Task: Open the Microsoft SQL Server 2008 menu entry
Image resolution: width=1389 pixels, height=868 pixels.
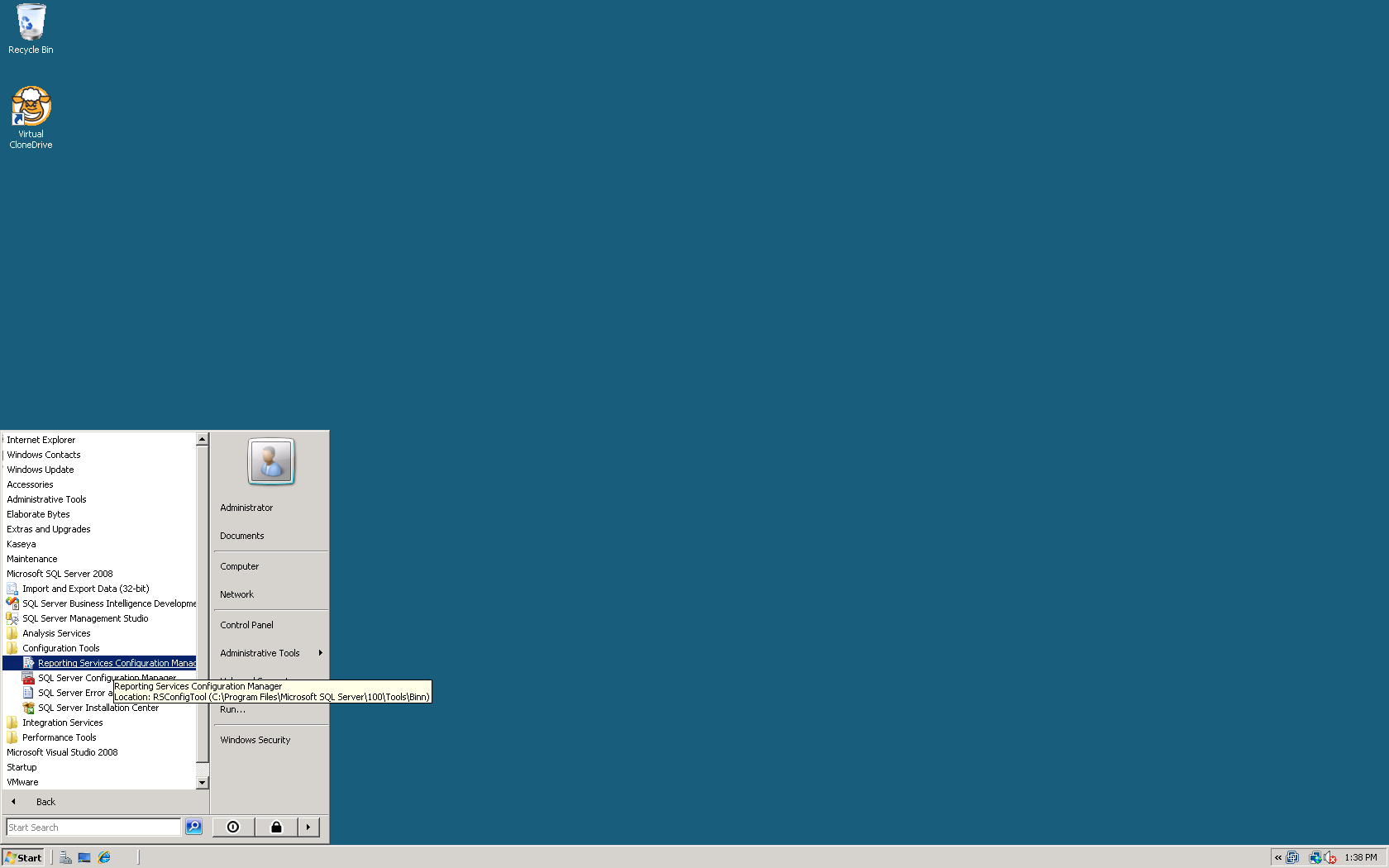Action: pos(60,573)
